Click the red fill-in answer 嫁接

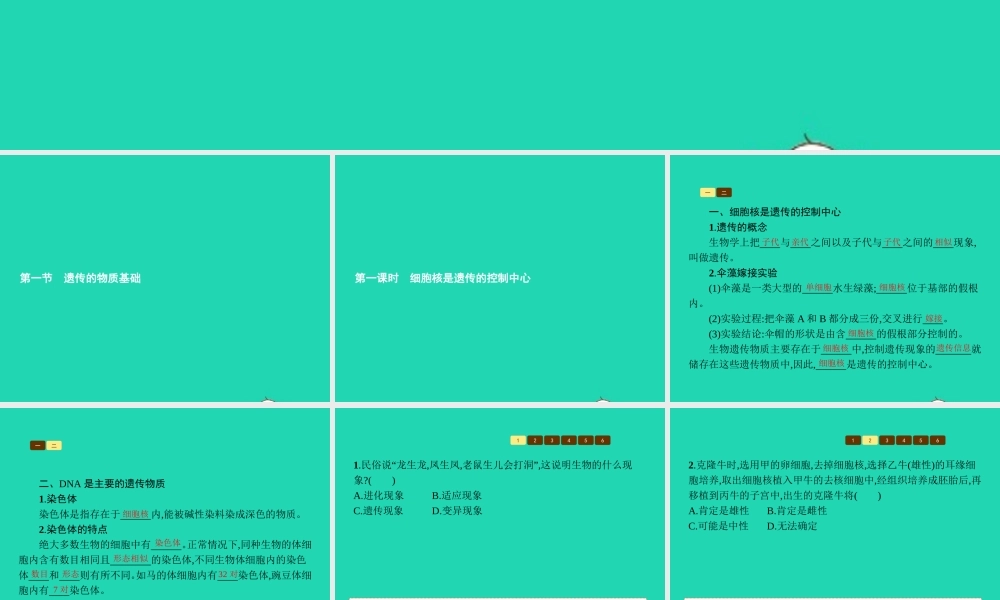(934, 319)
